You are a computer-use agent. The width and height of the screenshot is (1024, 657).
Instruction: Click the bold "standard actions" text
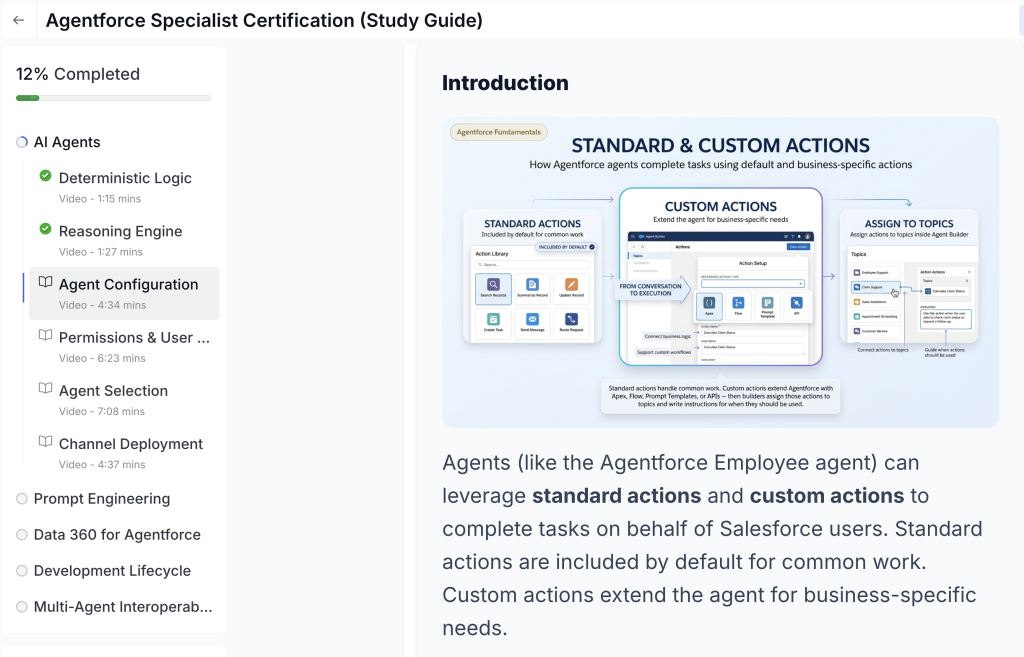click(x=616, y=496)
